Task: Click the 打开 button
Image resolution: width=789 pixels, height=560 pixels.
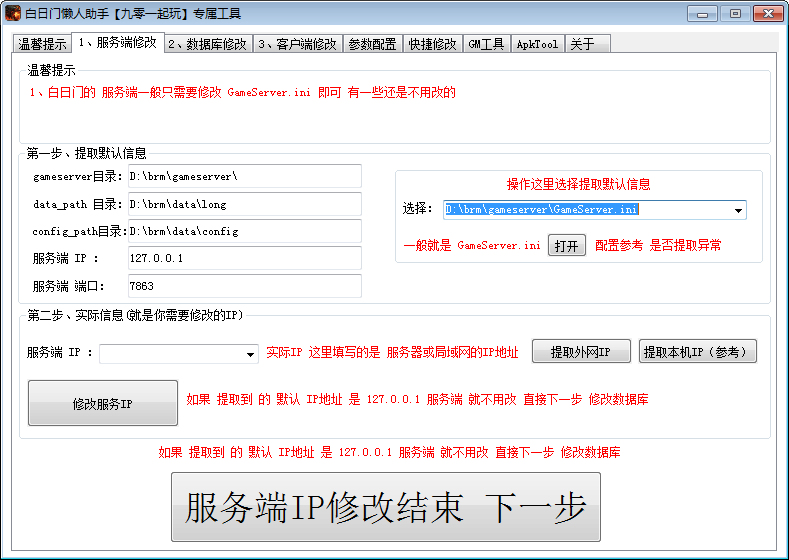Action: point(566,246)
